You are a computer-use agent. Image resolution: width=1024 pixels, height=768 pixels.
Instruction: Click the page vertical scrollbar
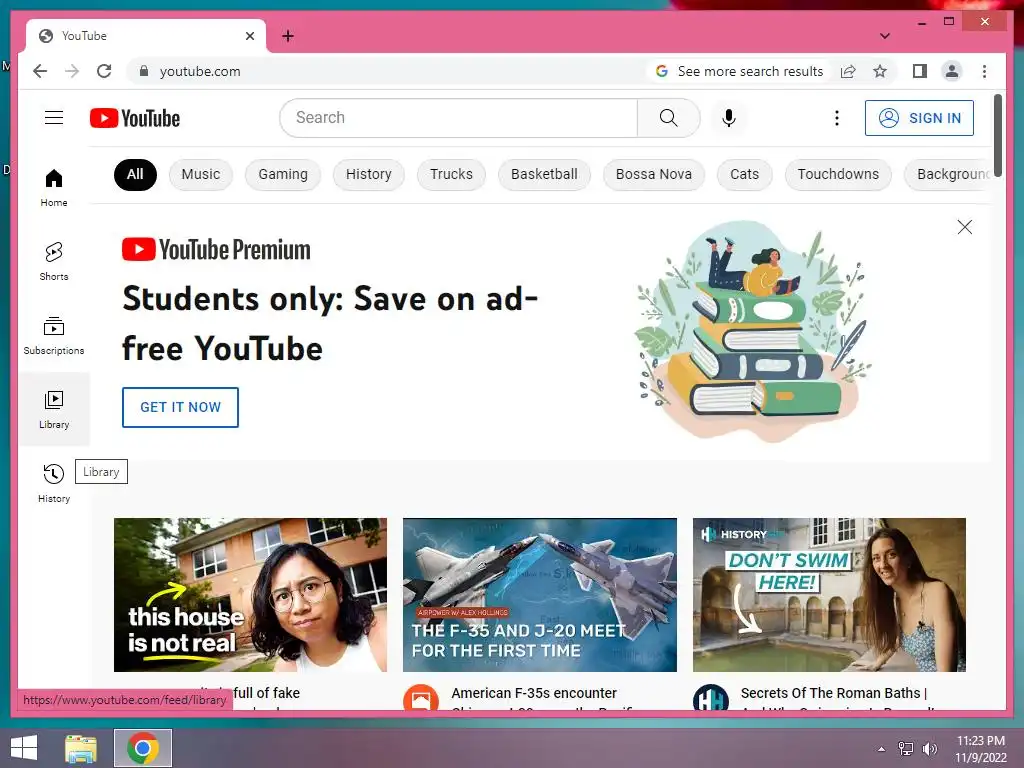[997, 134]
